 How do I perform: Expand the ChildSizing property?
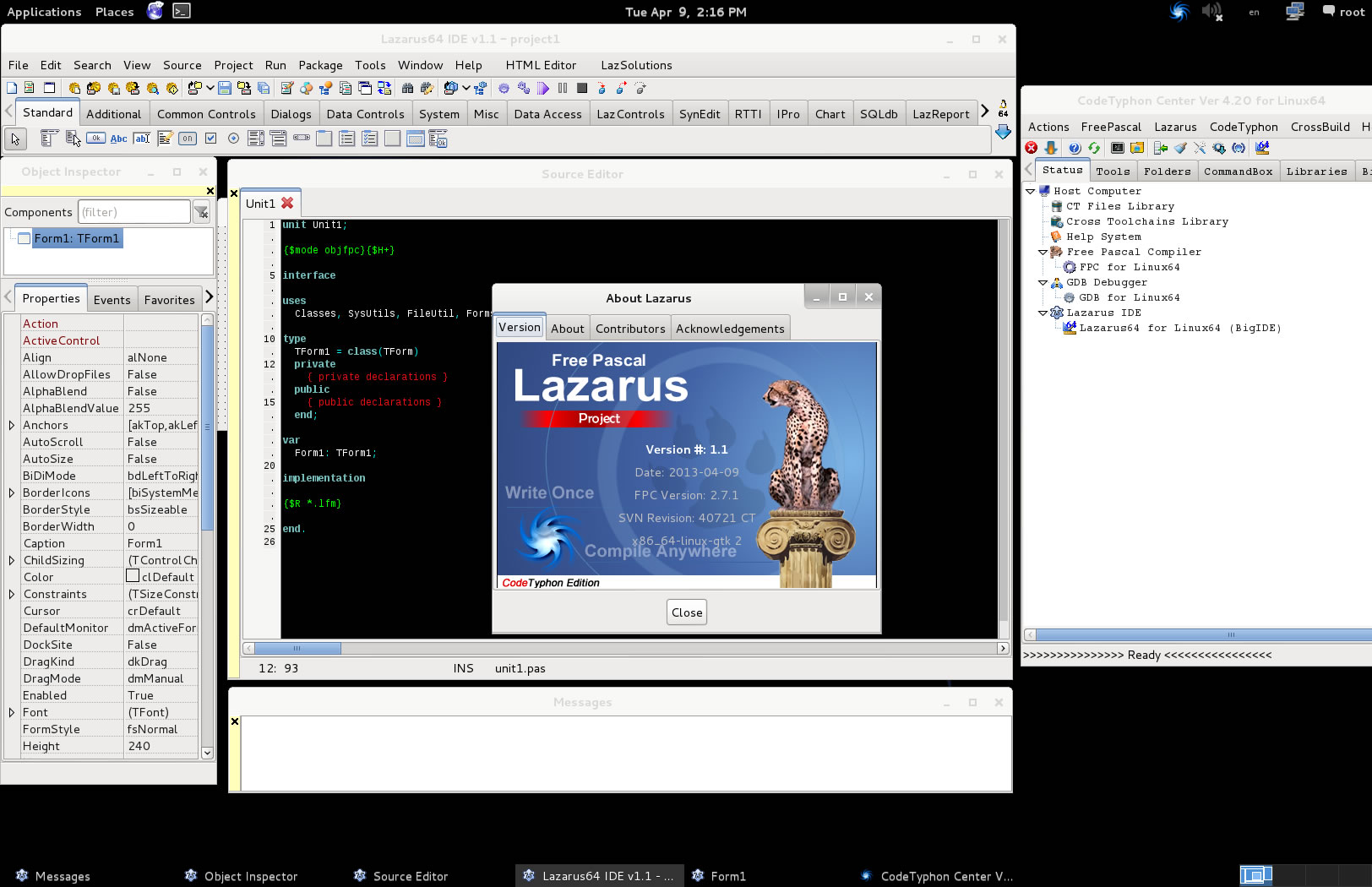[12, 560]
